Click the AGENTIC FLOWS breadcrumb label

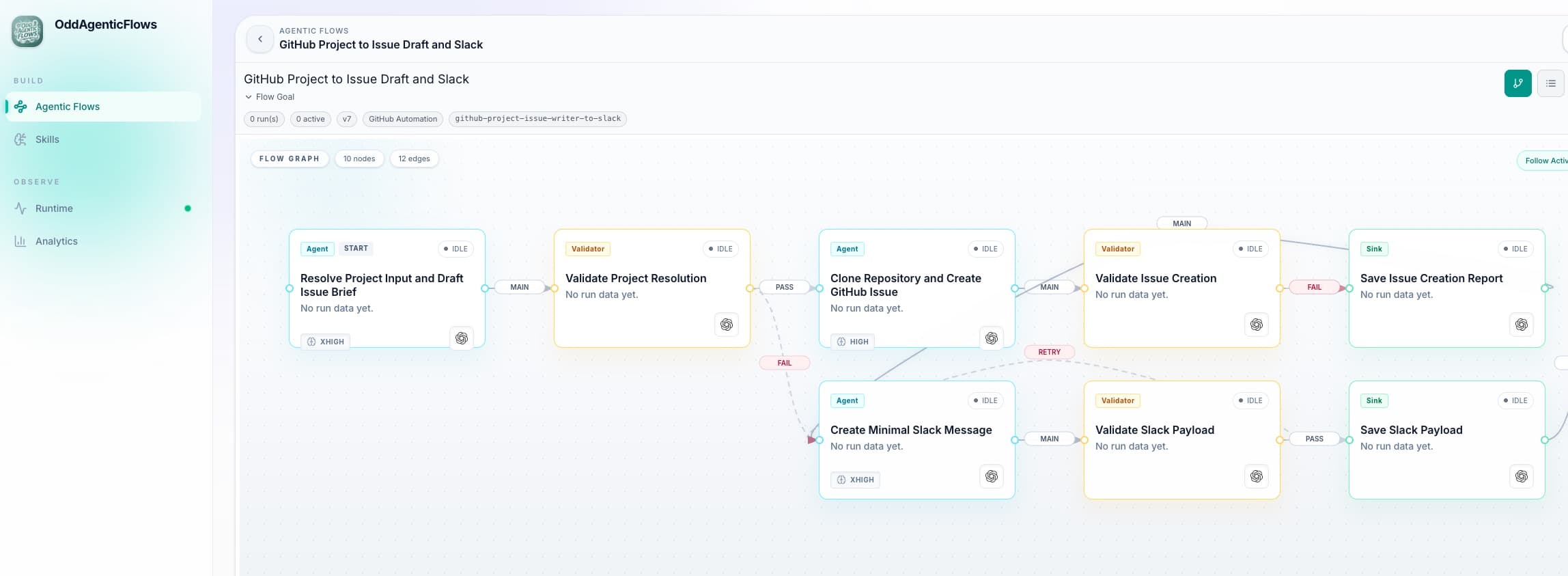tap(314, 31)
